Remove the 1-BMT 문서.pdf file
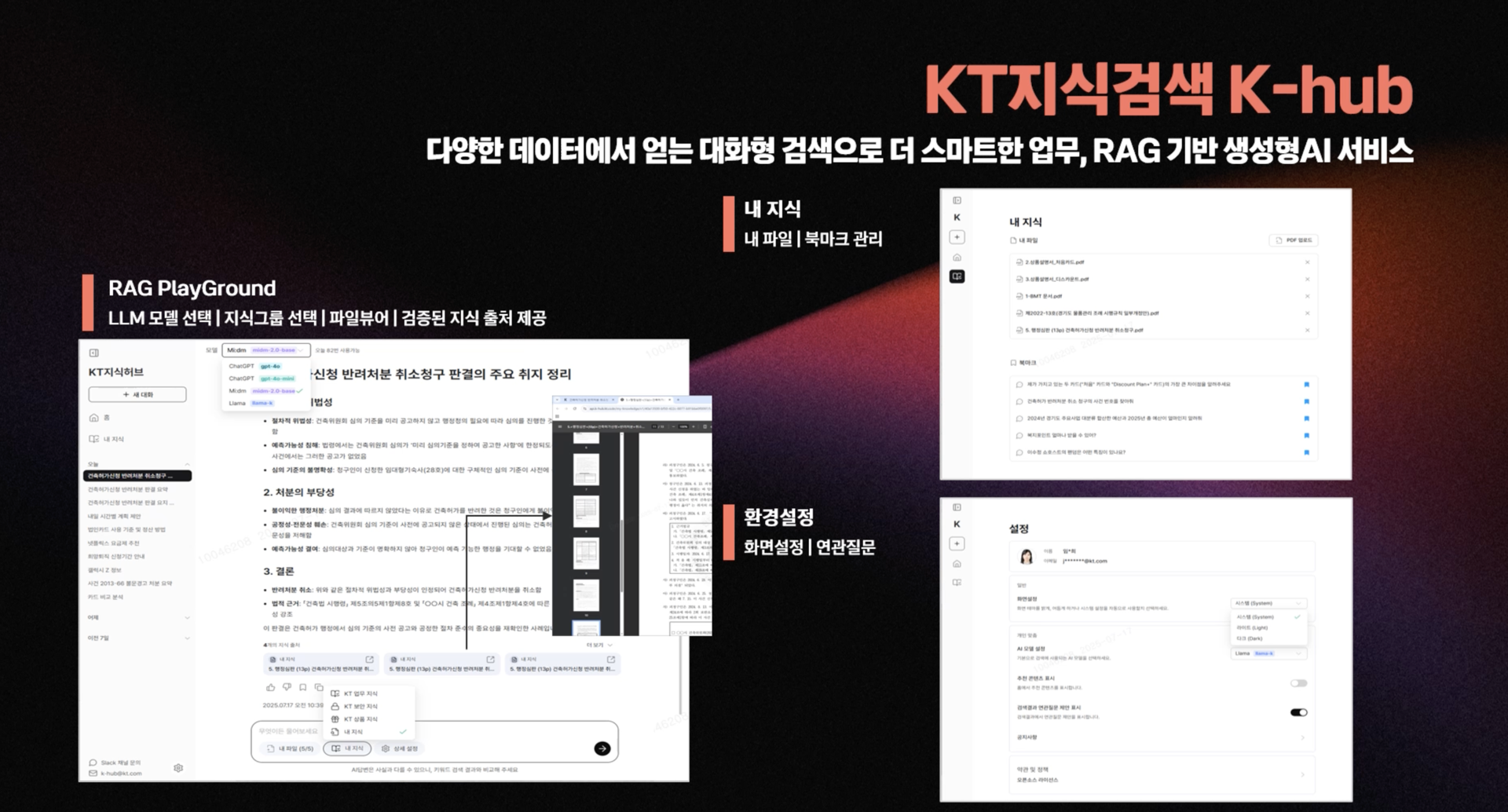Viewport: 1508px width, 812px height. coord(1307,296)
